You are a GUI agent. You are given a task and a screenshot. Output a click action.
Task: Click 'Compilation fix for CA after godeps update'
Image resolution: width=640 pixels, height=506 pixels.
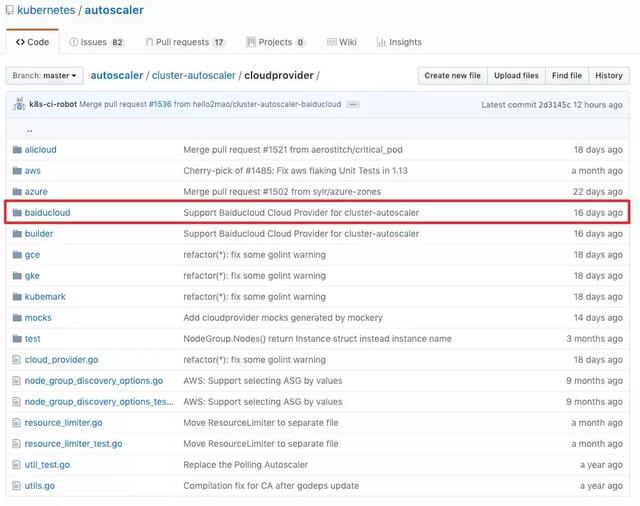tap(271, 486)
